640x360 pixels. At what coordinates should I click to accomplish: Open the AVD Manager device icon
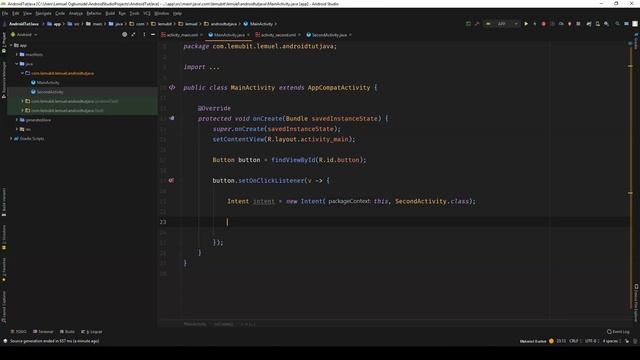click(598, 24)
